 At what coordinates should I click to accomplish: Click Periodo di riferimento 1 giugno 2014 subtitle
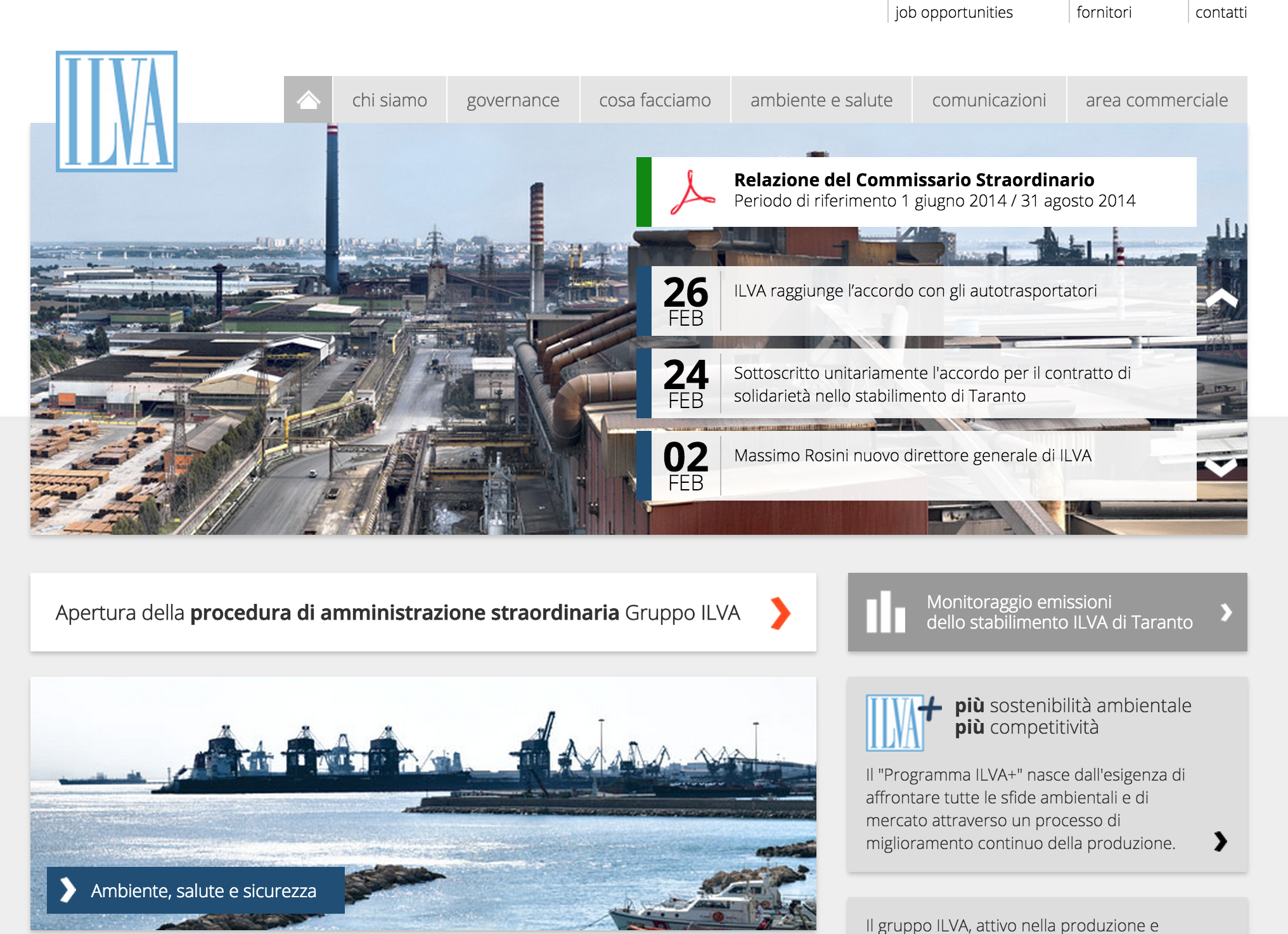(935, 201)
